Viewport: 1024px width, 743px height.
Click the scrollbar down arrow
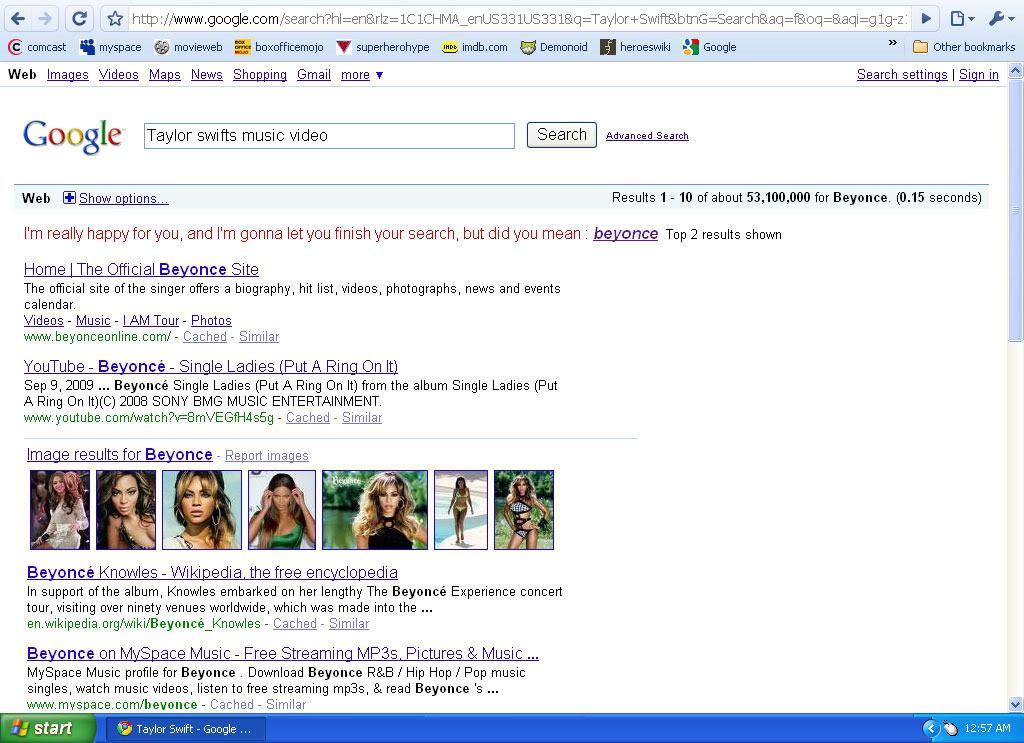click(1016, 704)
